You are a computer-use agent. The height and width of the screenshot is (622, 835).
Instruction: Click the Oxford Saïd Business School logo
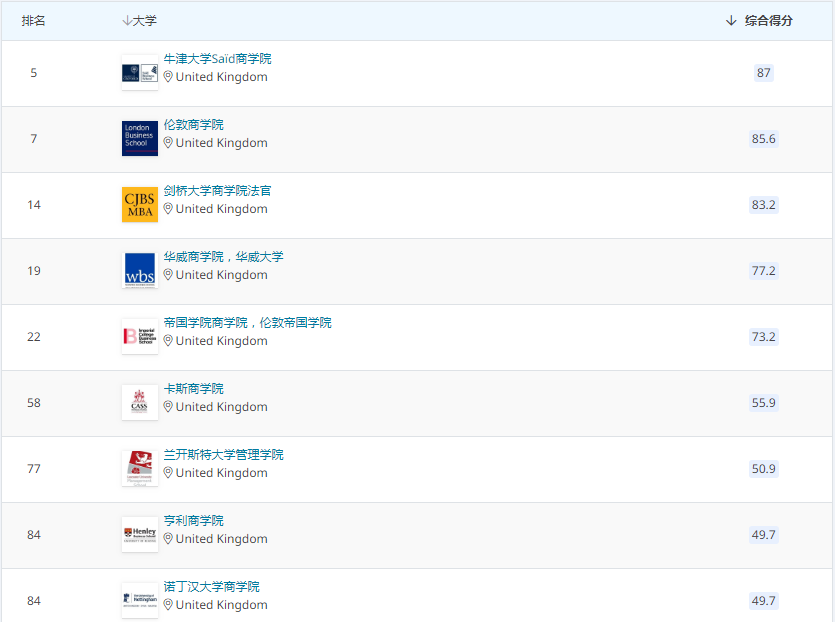tap(140, 72)
